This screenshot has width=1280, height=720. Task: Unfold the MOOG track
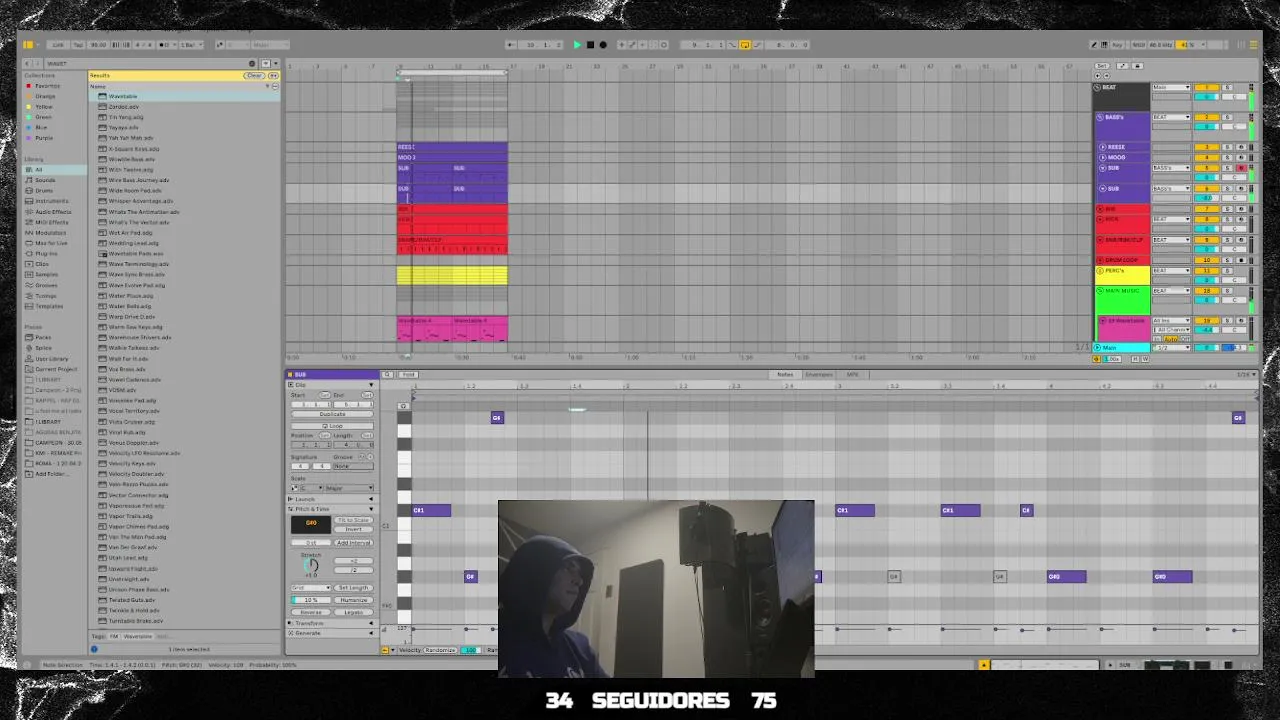click(1103, 157)
